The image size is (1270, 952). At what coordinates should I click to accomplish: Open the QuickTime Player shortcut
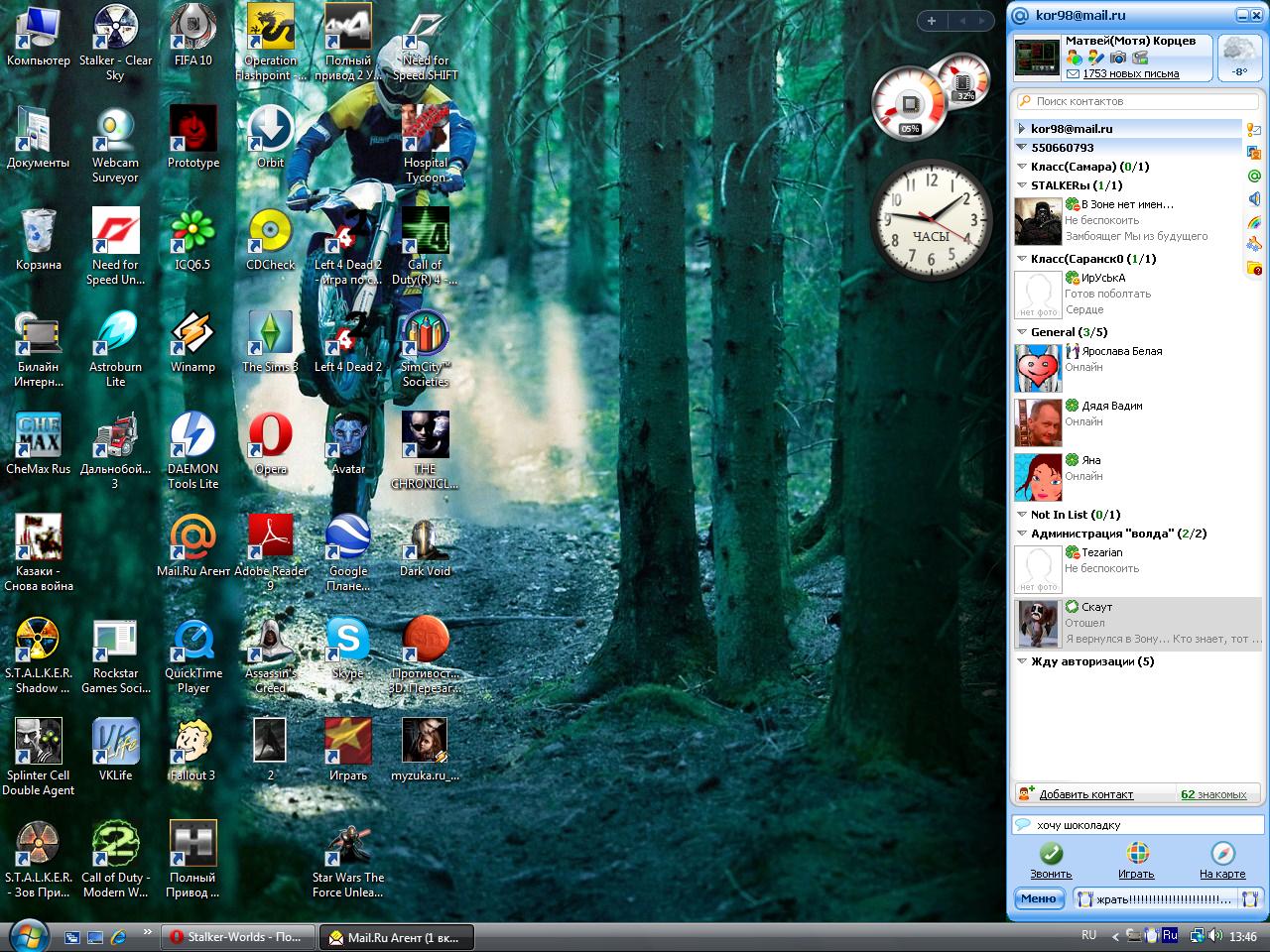(x=192, y=654)
